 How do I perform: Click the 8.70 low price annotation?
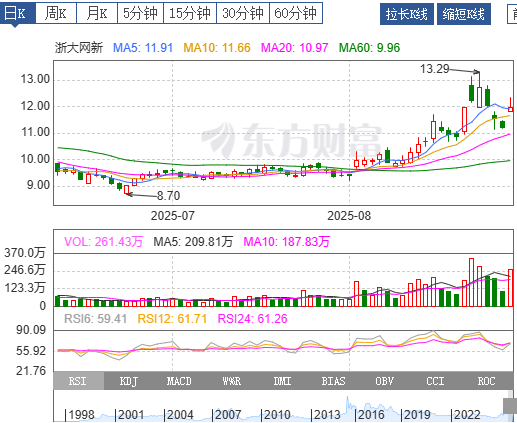point(169,196)
